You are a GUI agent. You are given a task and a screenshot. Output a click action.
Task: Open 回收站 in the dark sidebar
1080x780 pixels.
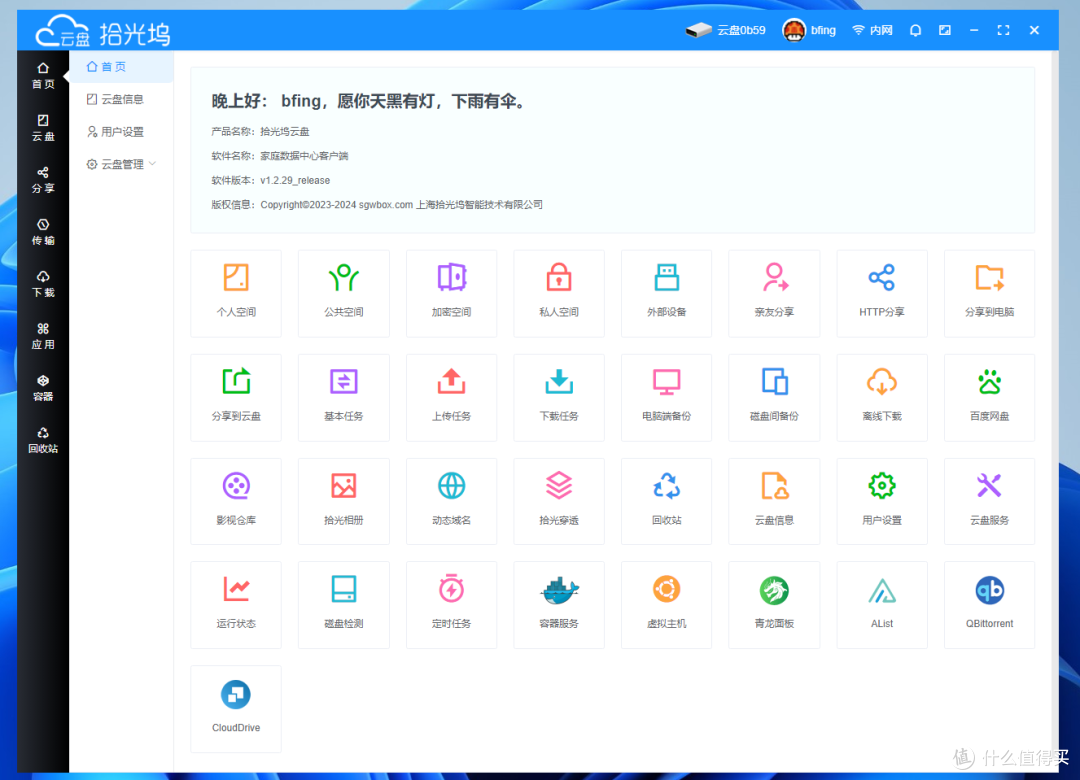(43, 440)
